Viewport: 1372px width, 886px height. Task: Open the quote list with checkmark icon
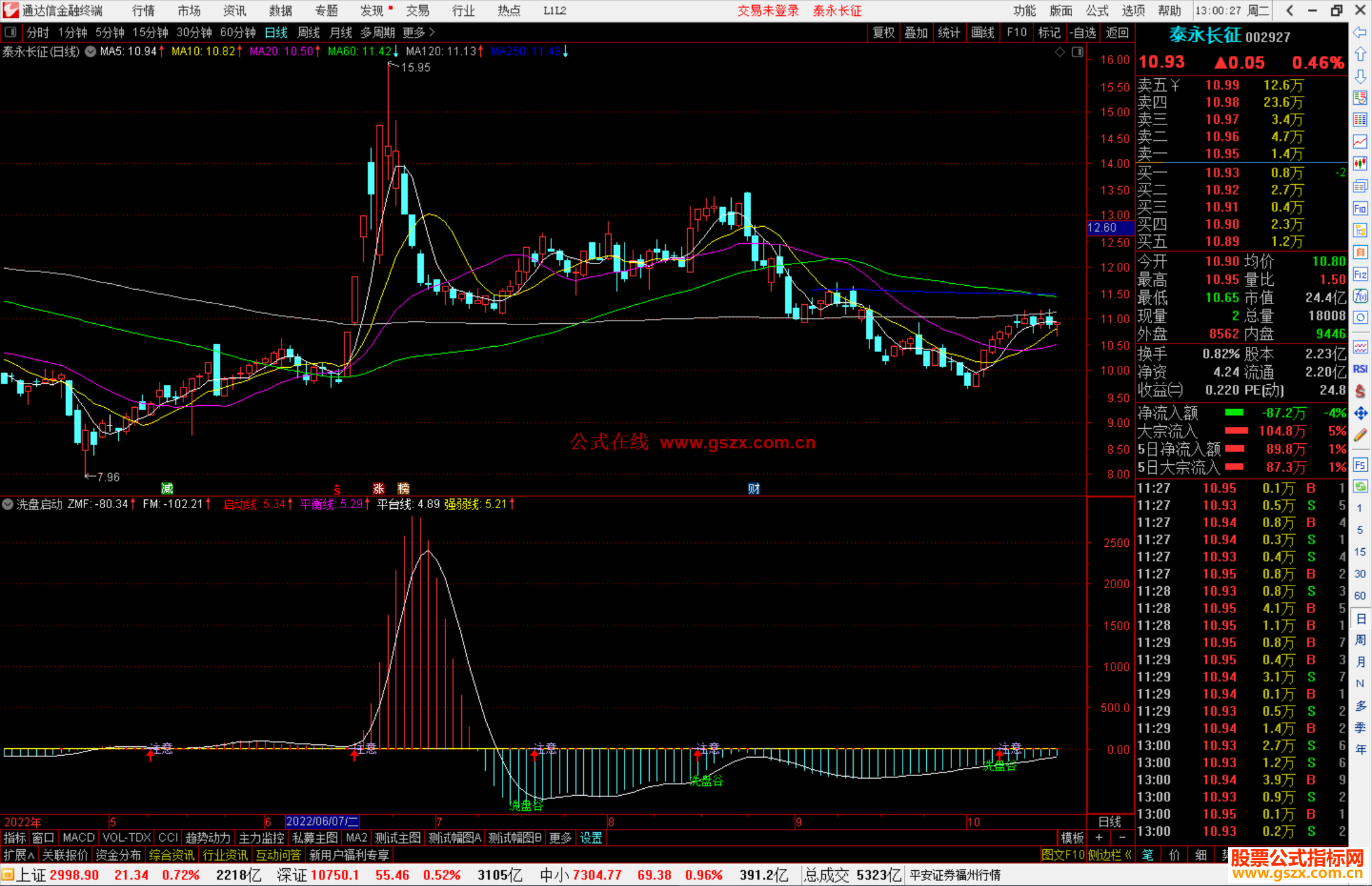point(1360,98)
